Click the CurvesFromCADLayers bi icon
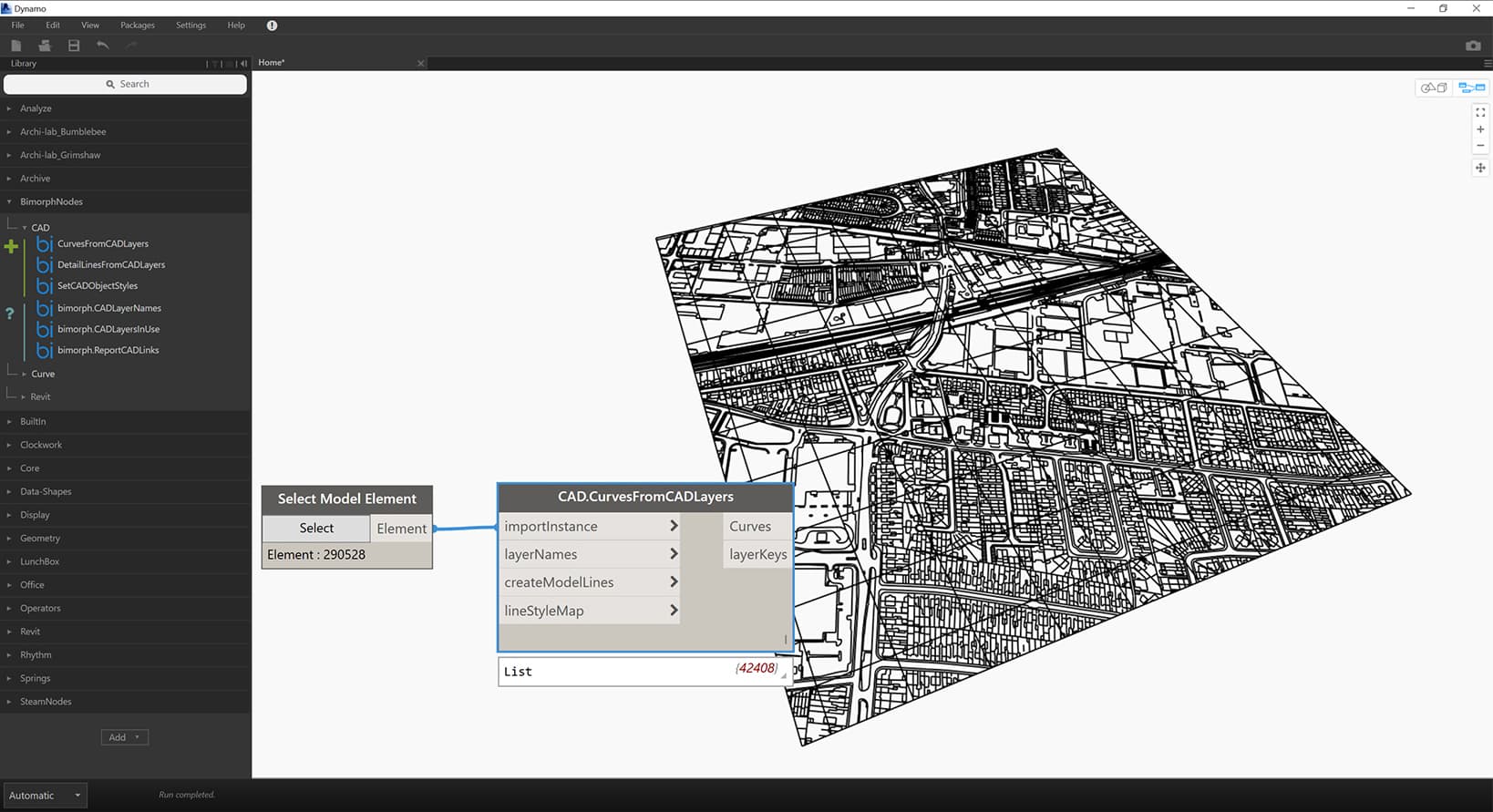The width and height of the screenshot is (1493, 812). [44, 244]
